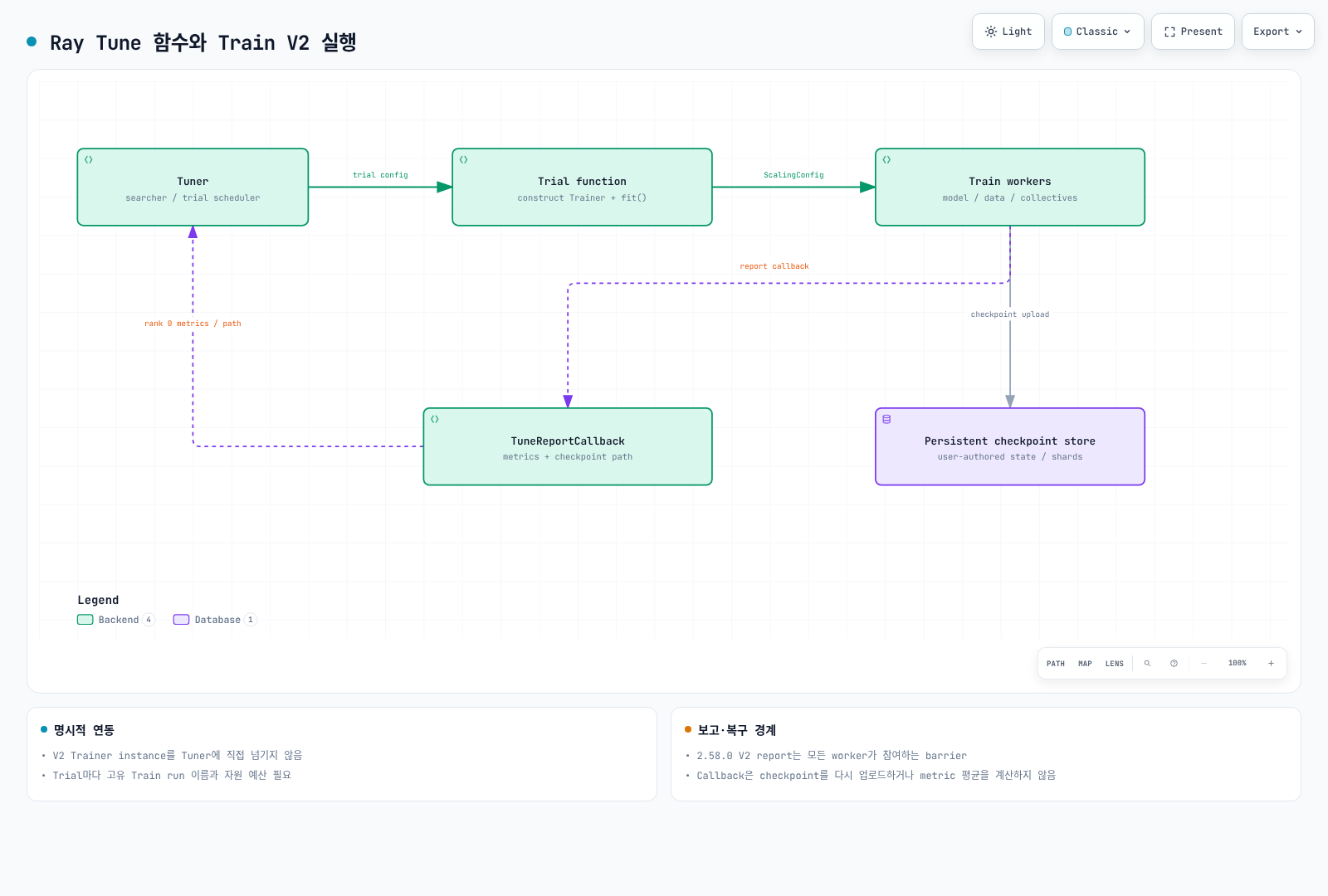
Task: Click the '보고·복구 경계' card heading
Action: [737, 730]
